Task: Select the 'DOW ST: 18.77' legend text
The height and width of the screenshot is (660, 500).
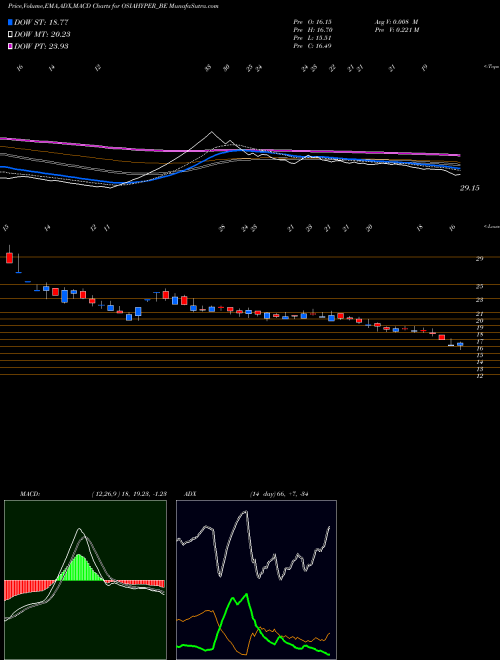Action: (41, 22)
